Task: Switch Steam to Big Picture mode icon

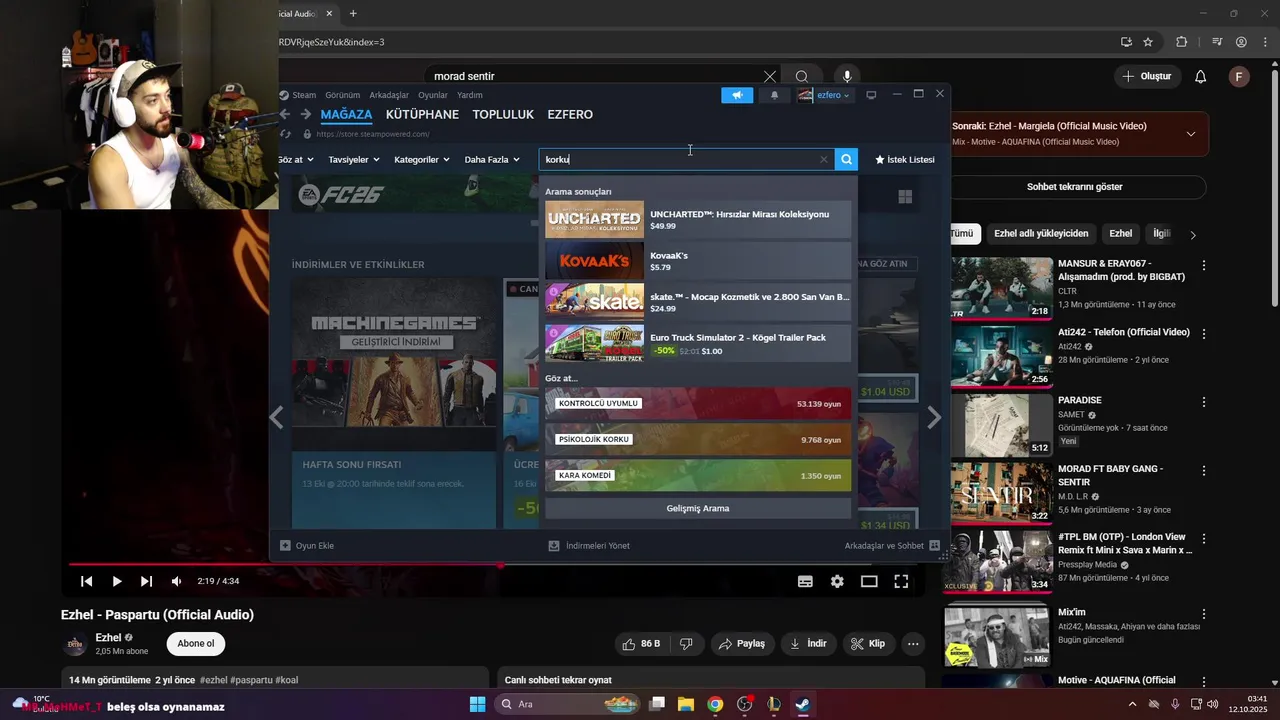Action: [871, 95]
